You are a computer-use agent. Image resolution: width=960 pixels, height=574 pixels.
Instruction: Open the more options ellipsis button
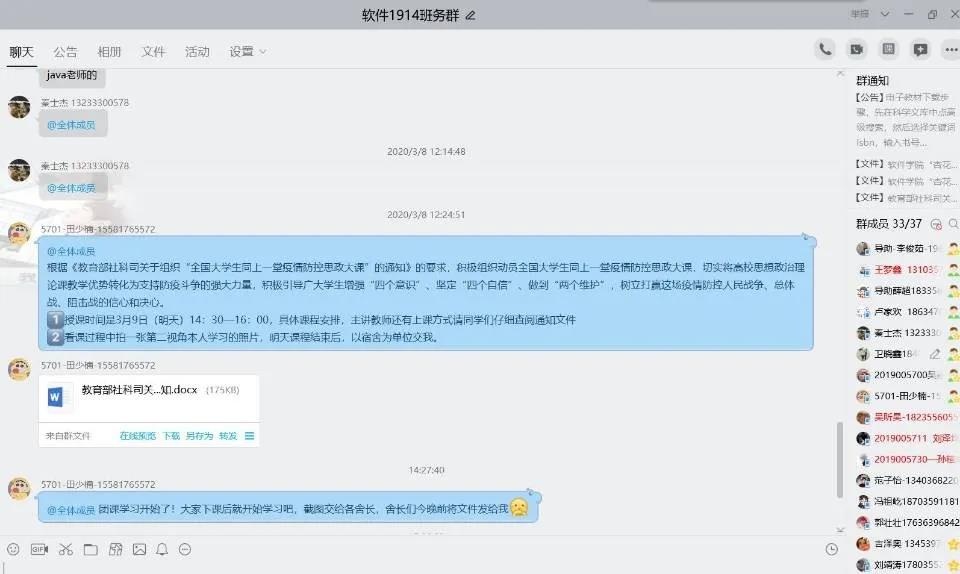pos(952,49)
